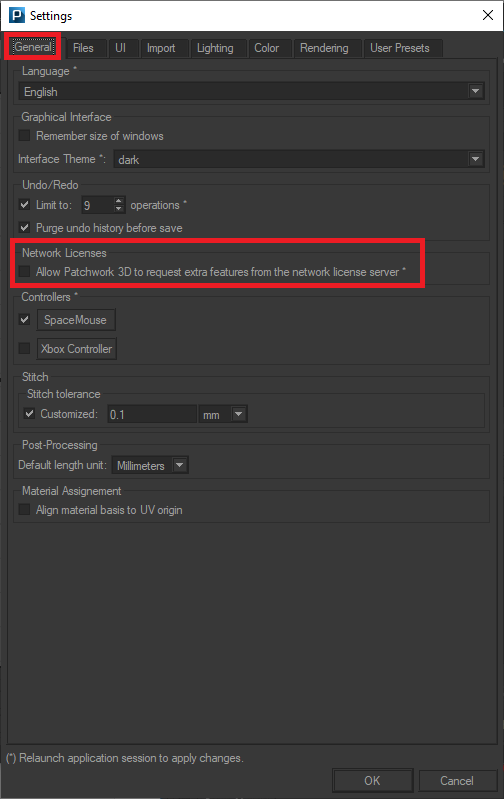Click the undo limit number field

coord(97,205)
